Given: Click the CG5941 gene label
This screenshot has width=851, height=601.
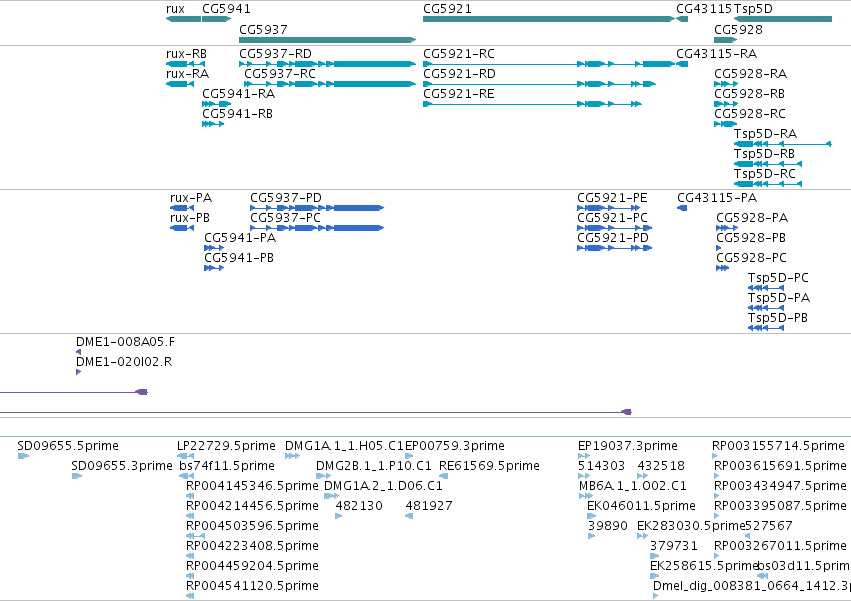Looking at the screenshot, I should pyautogui.click(x=226, y=9).
